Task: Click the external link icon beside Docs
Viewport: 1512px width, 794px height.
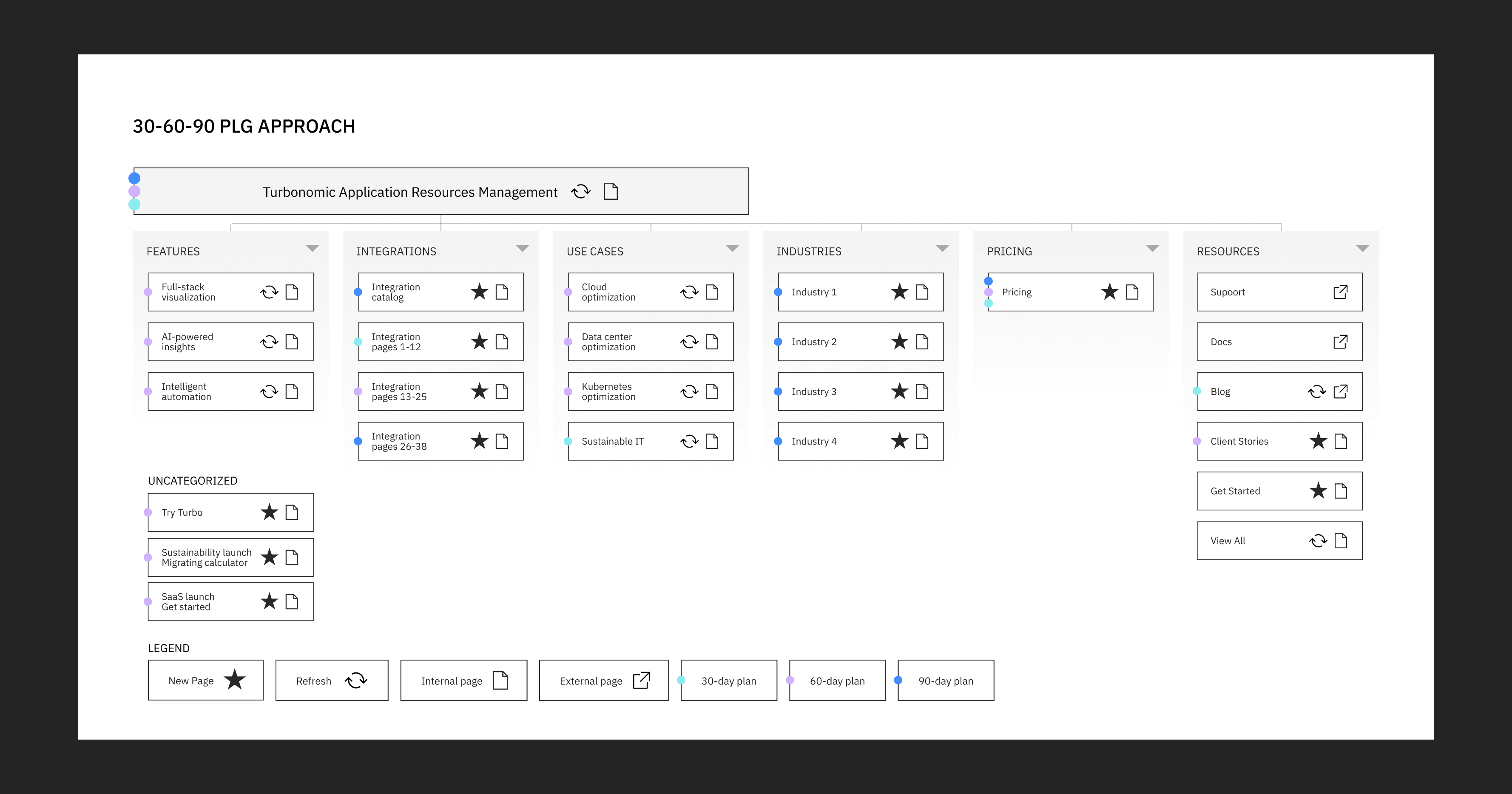Action: click(x=1340, y=342)
